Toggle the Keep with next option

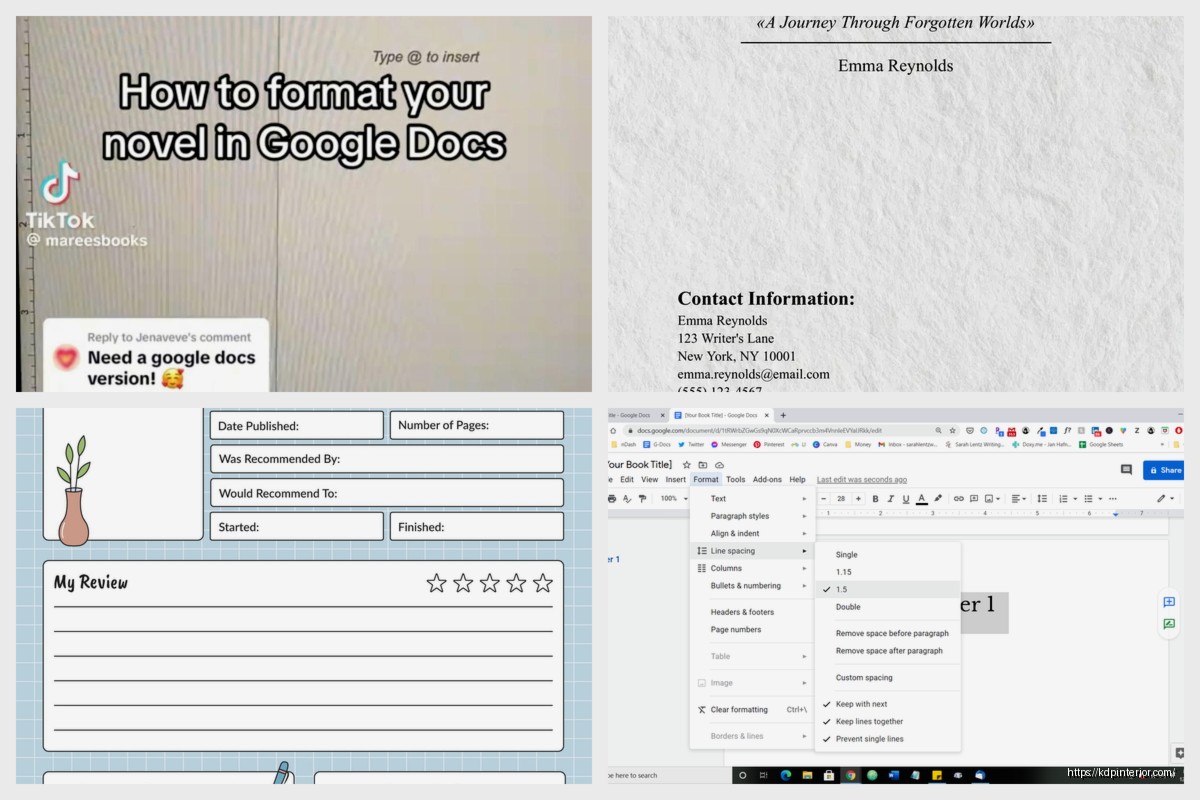(x=861, y=704)
